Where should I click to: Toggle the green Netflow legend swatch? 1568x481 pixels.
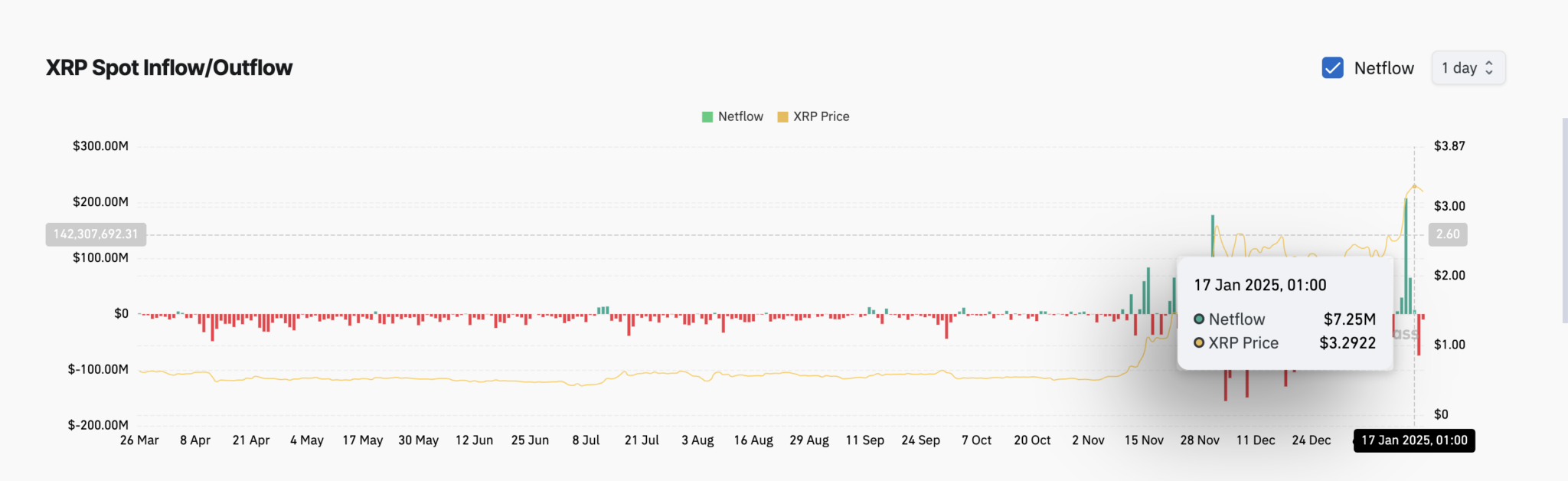[707, 117]
